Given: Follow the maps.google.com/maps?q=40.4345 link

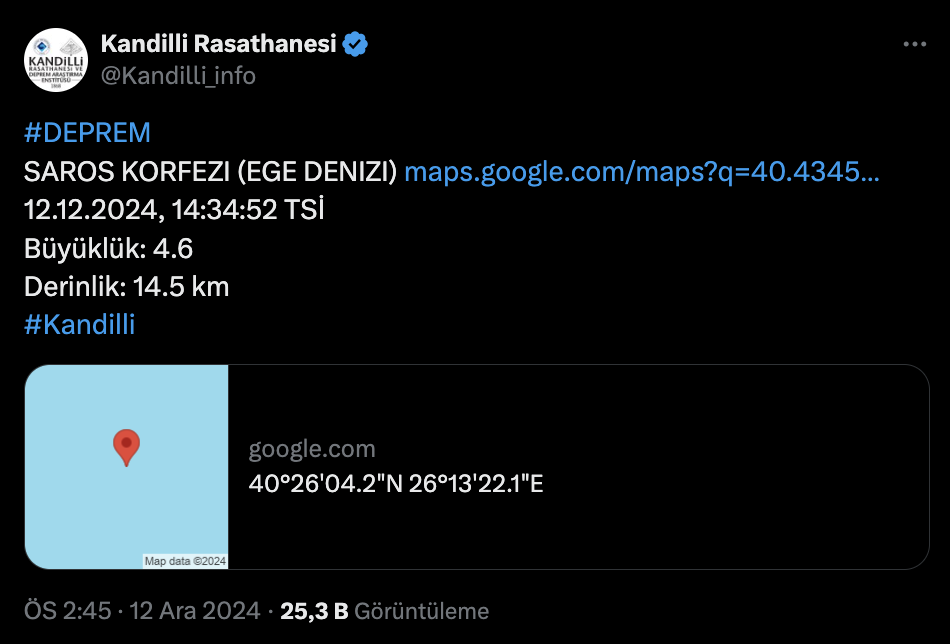Looking at the screenshot, I should [x=642, y=171].
